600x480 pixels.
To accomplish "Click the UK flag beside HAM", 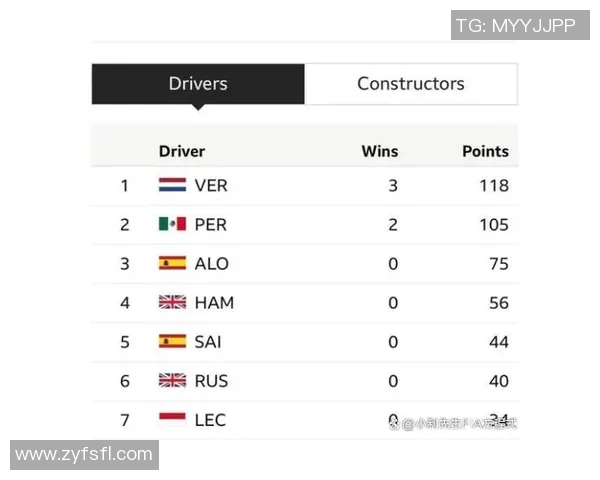I will 172,302.
